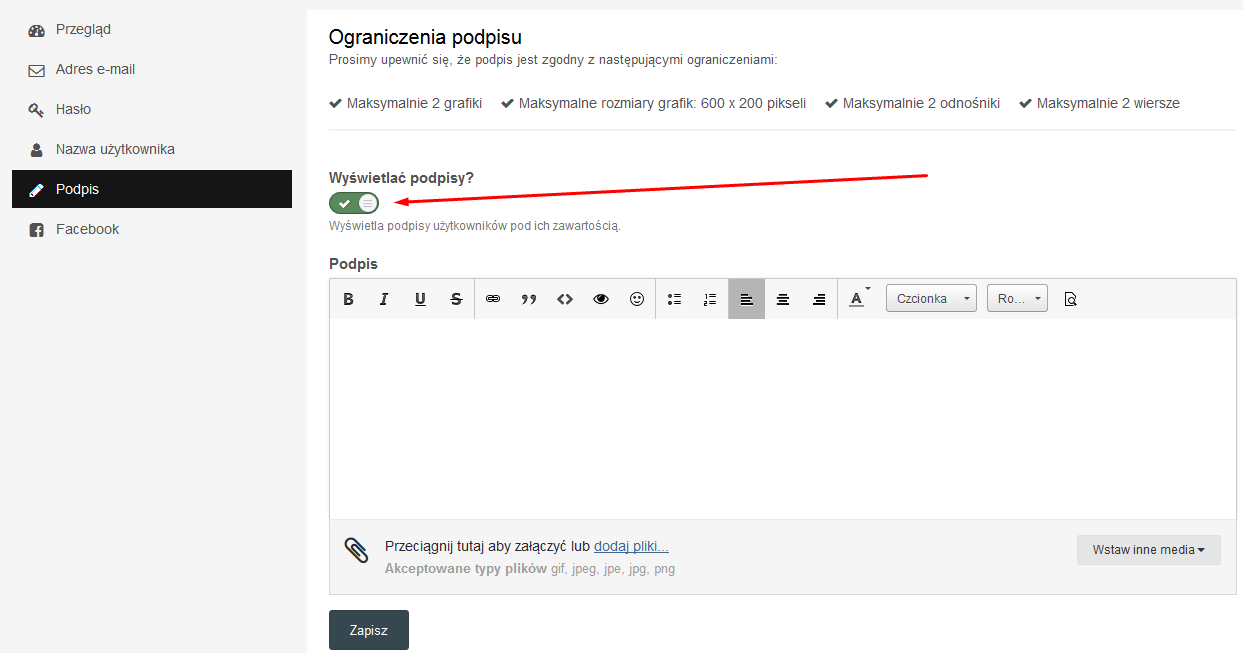Open the Adres e-mail section

point(95,69)
